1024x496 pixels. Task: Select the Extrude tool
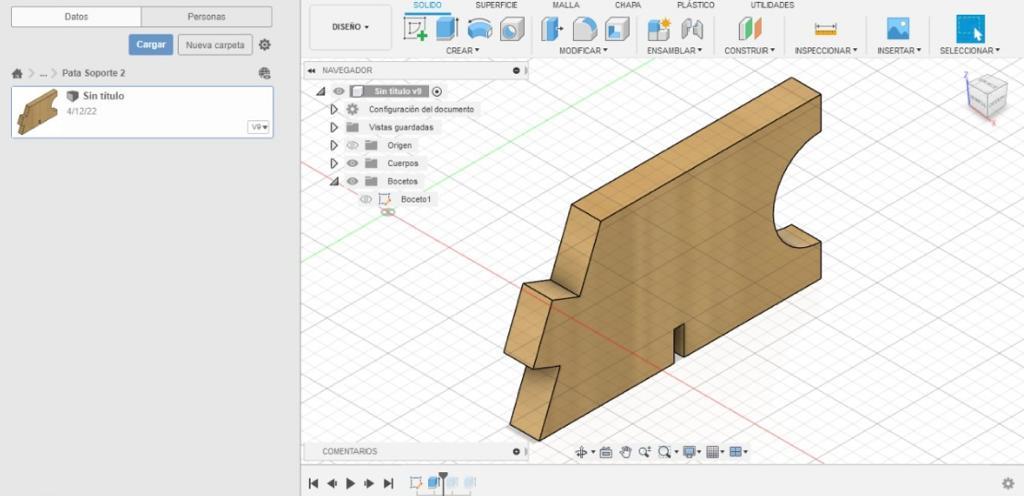447,29
